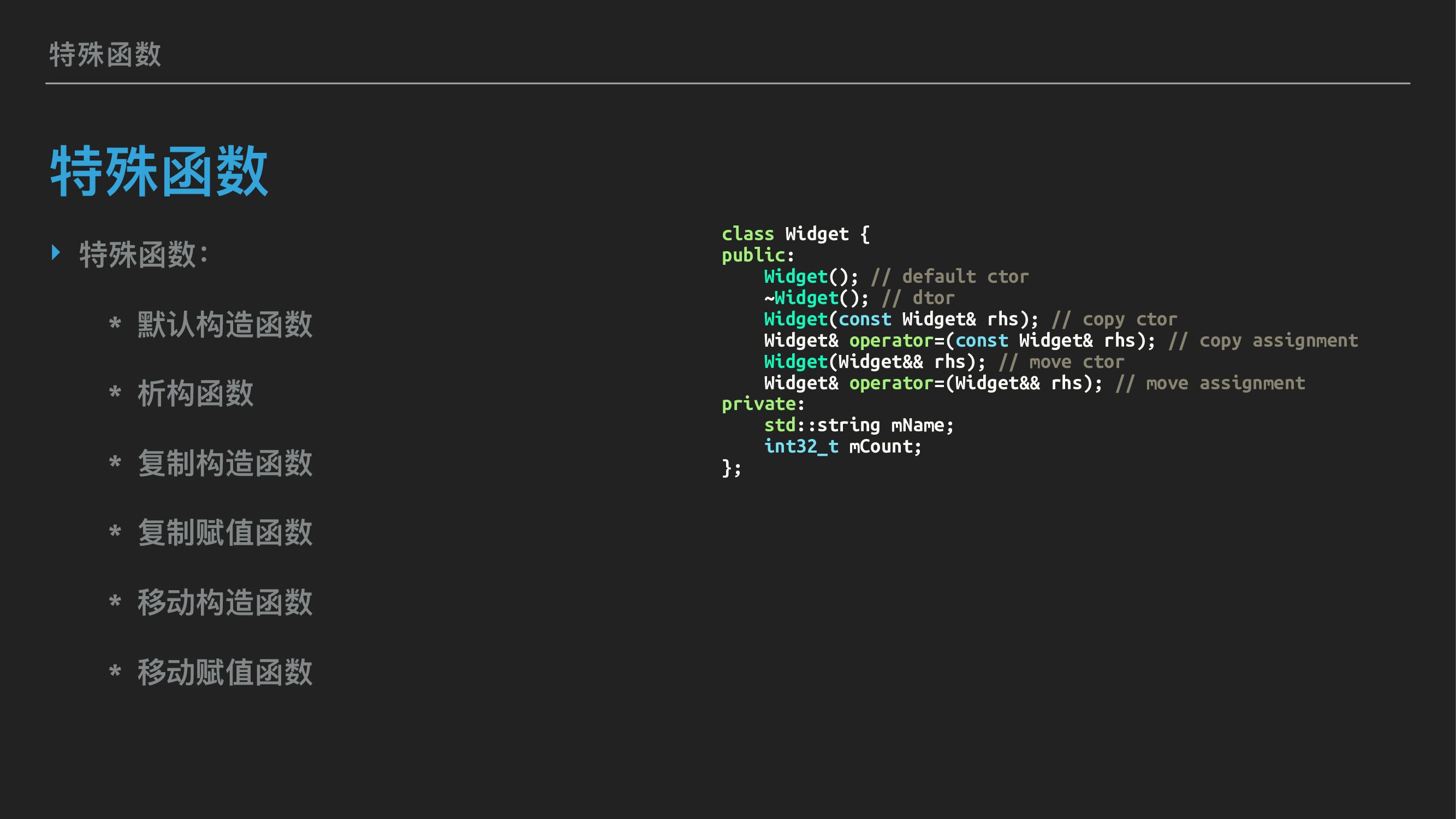The width and height of the screenshot is (1456, 819).
Task: Click the std::string mName; member line
Action: [x=859, y=425]
